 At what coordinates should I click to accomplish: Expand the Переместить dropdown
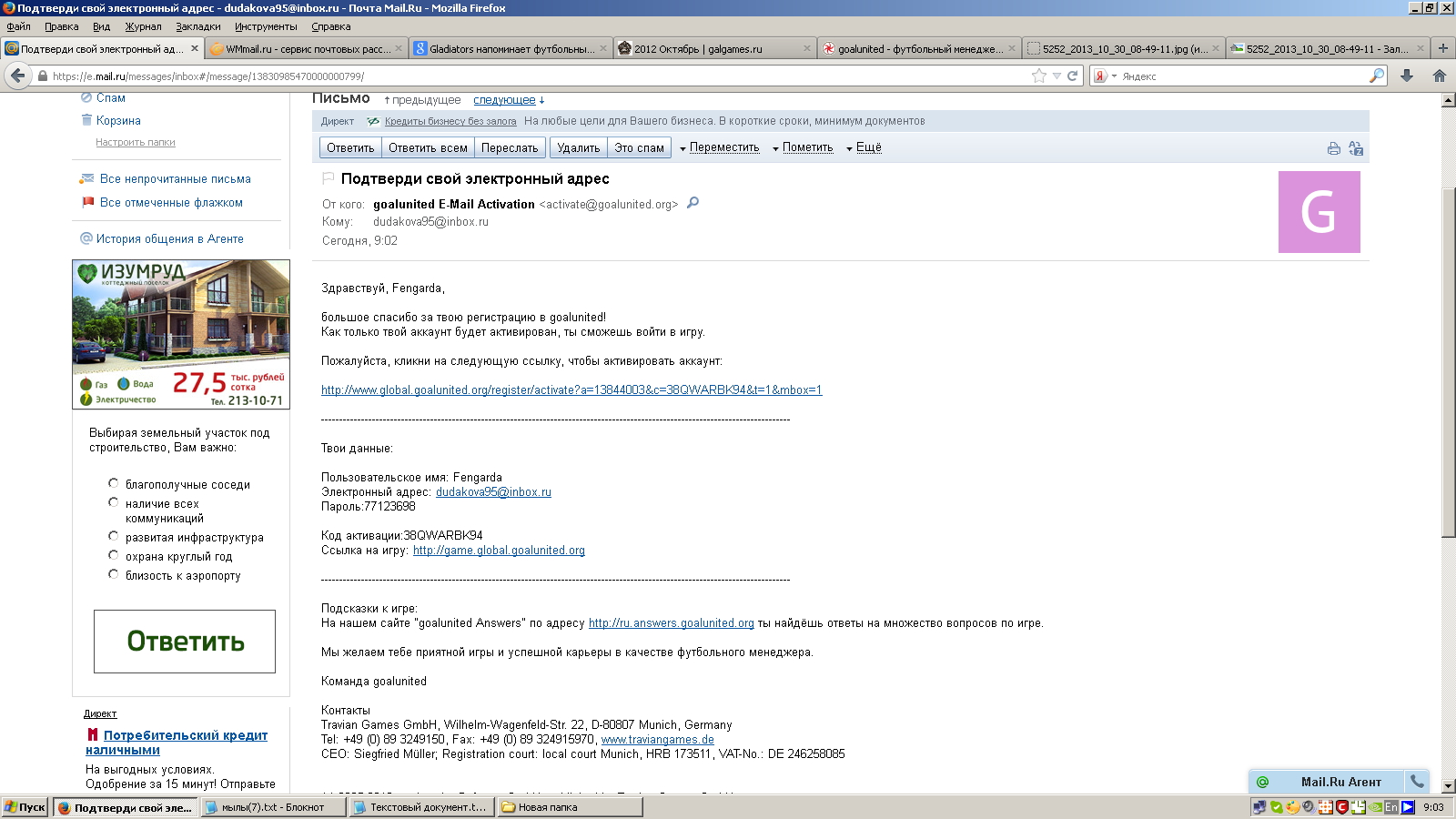click(x=720, y=147)
